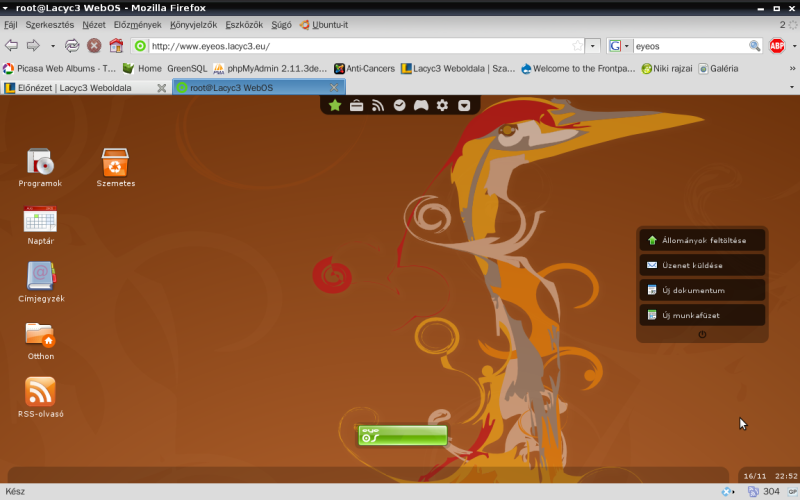Open the Naptár calendar icon
Screen dimensions: 800x500
point(40,225)
